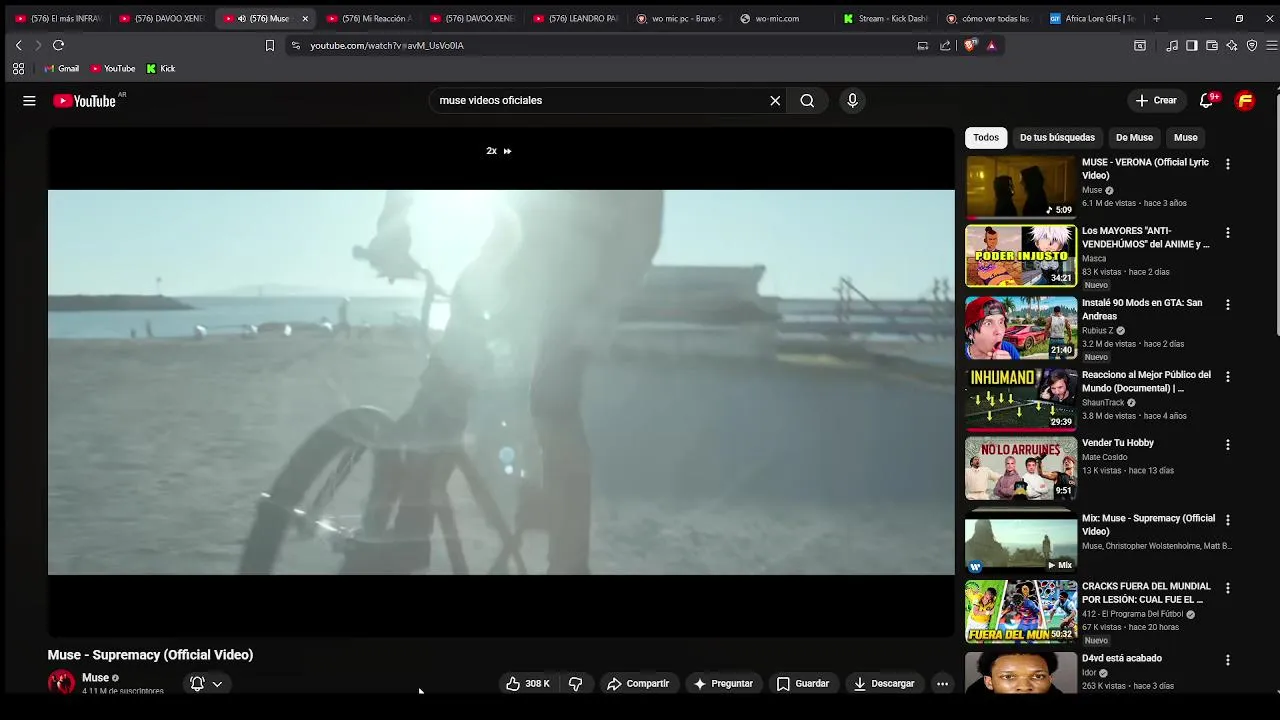
Task: Run search with magnifying glass button
Action: click(807, 100)
